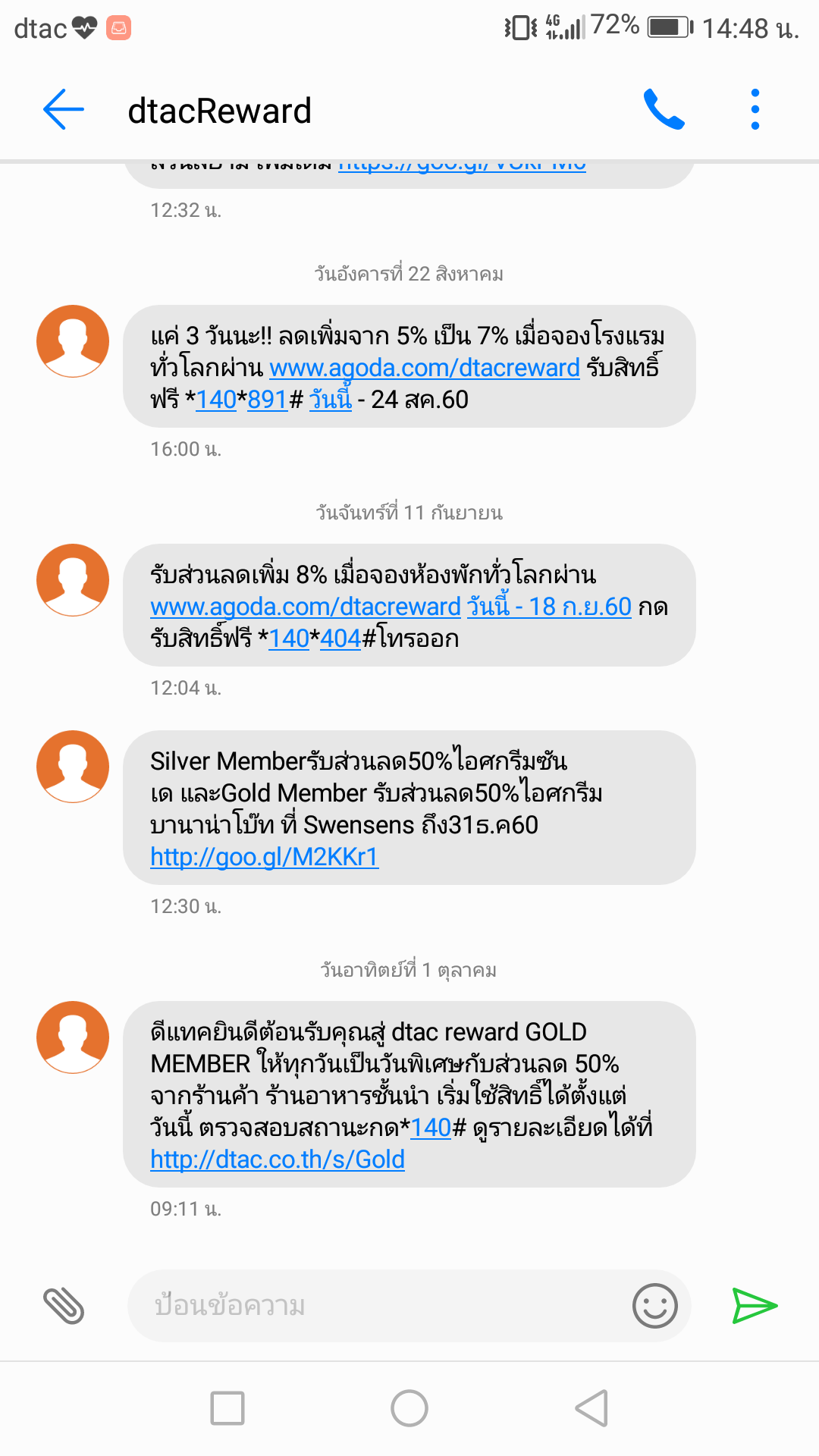Tap avatar beside the Swensens message
The height and width of the screenshot is (1456, 819).
click(x=73, y=766)
